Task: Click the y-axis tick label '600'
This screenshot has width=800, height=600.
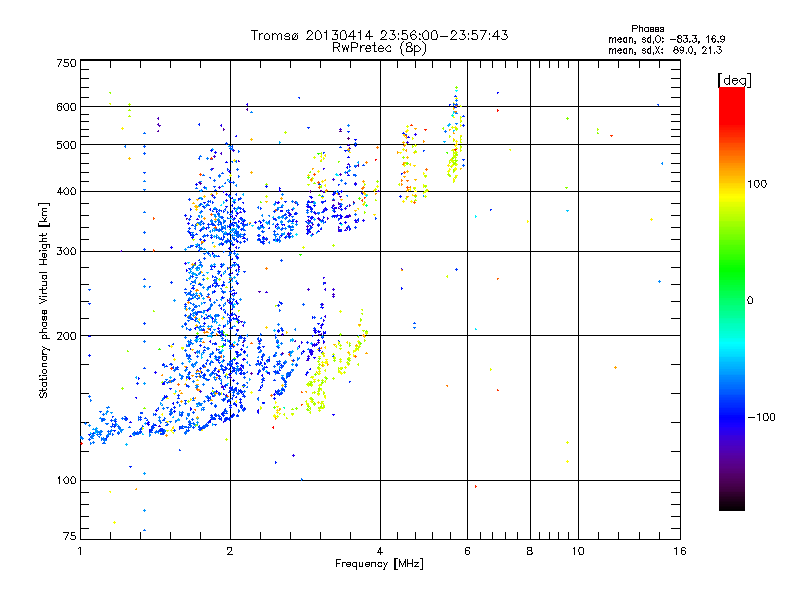Action: 67,107
